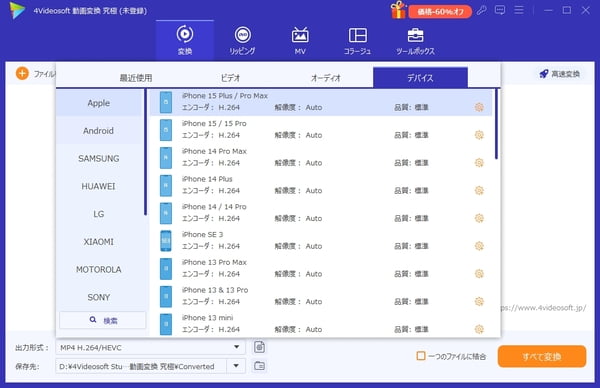Click the 高速変換 rocket button

[x=559, y=74]
